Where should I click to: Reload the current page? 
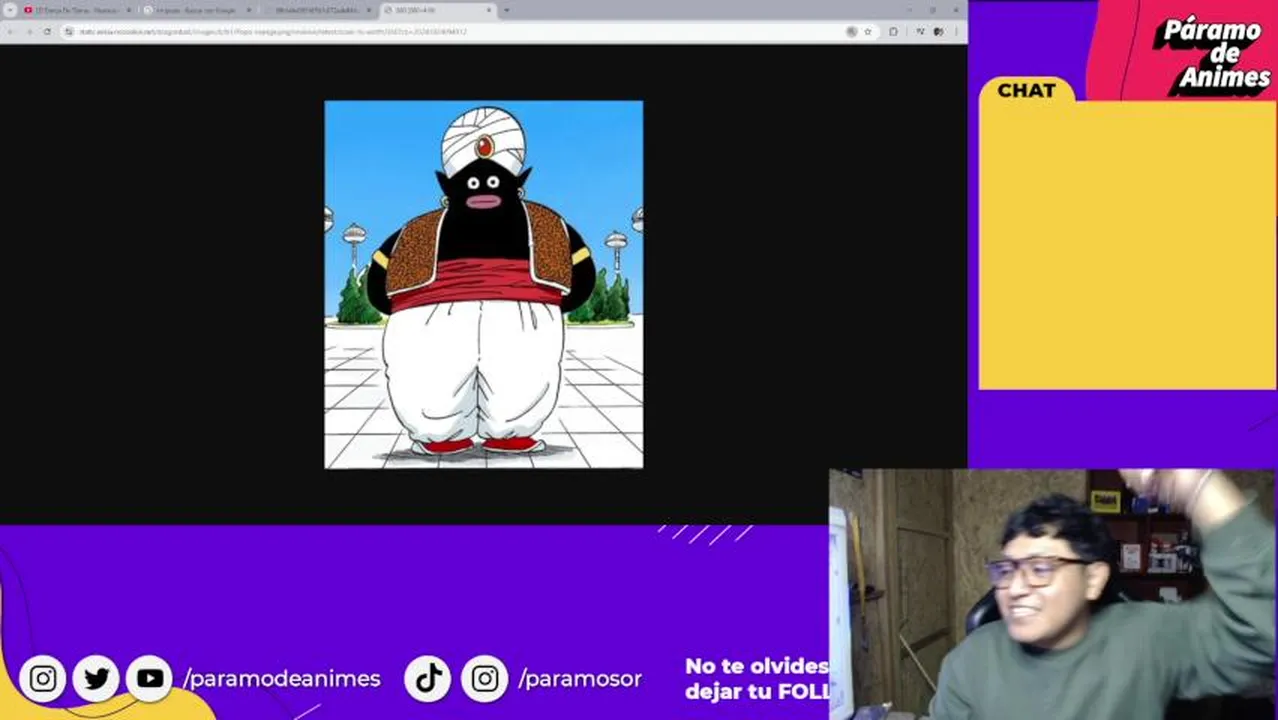[47, 31]
